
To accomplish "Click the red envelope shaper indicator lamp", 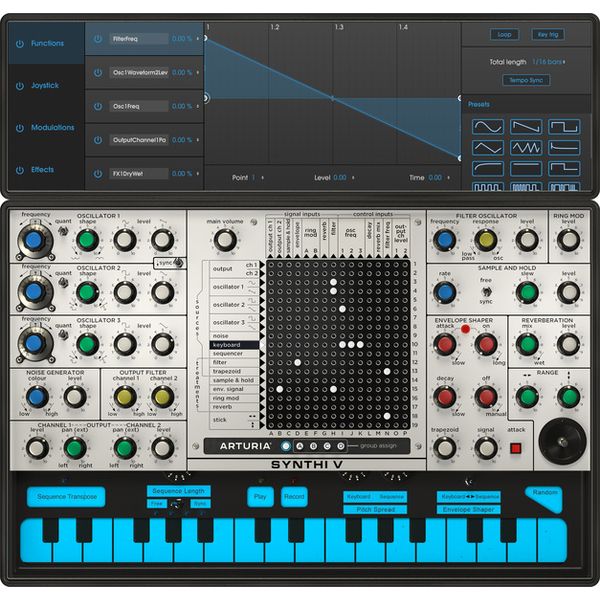I will click(x=465, y=329).
